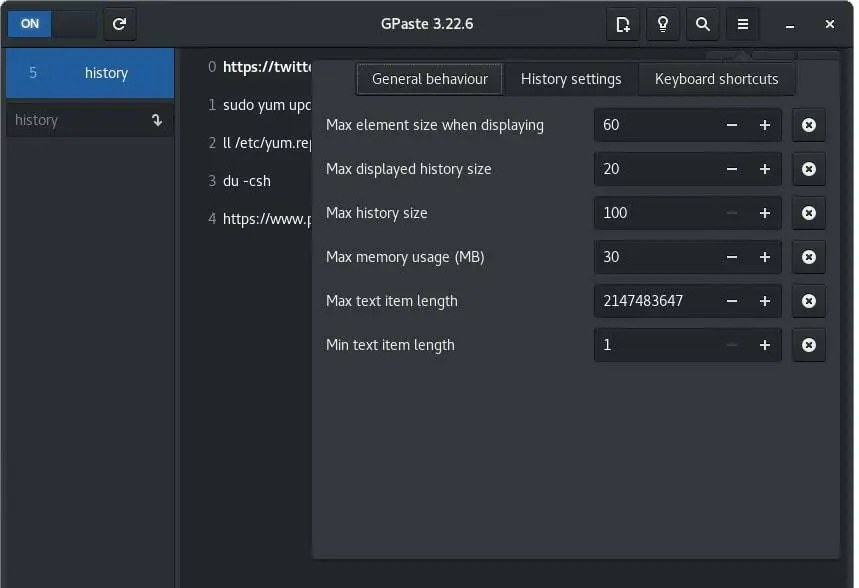This screenshot has width=859, height=588.
Task: Click the lightbulb icon in header
Action: pos(663,24)
